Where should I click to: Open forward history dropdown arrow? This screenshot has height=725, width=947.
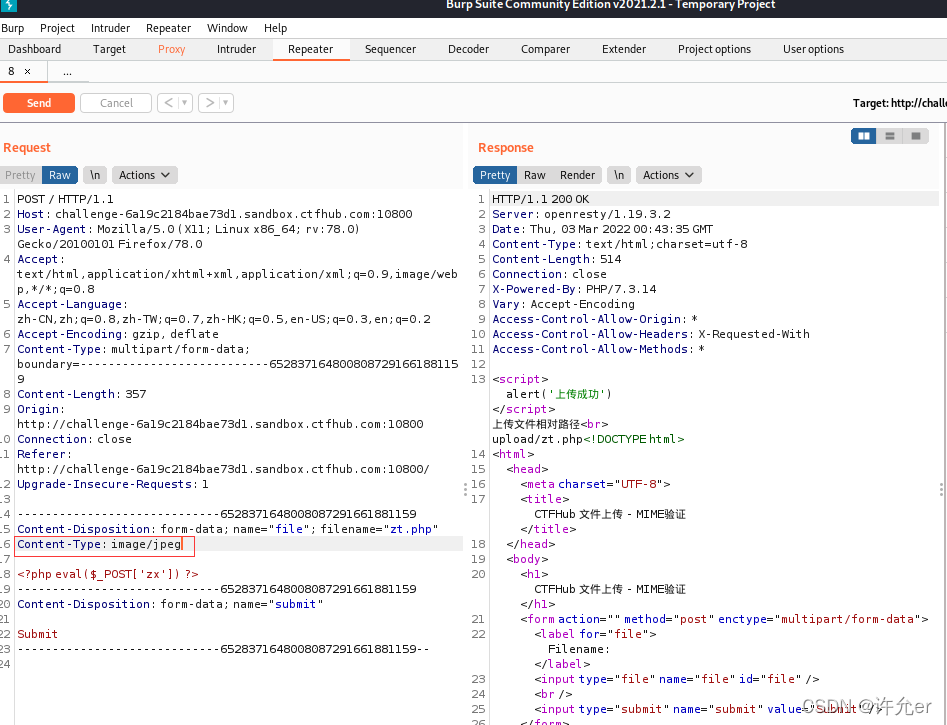(226, 103)
